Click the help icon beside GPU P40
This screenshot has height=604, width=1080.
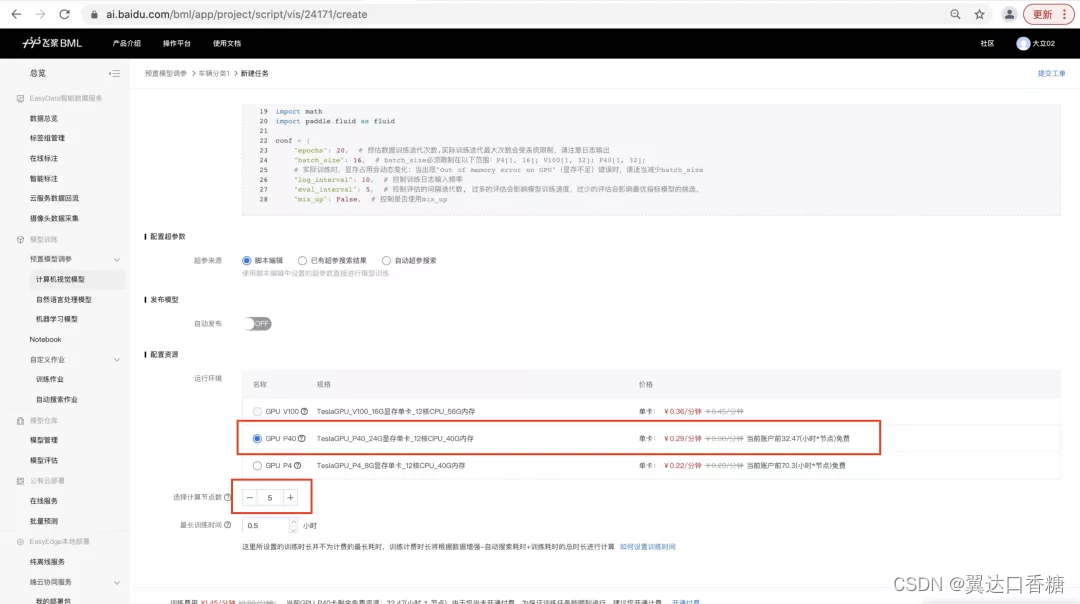(x=301, y=439)
